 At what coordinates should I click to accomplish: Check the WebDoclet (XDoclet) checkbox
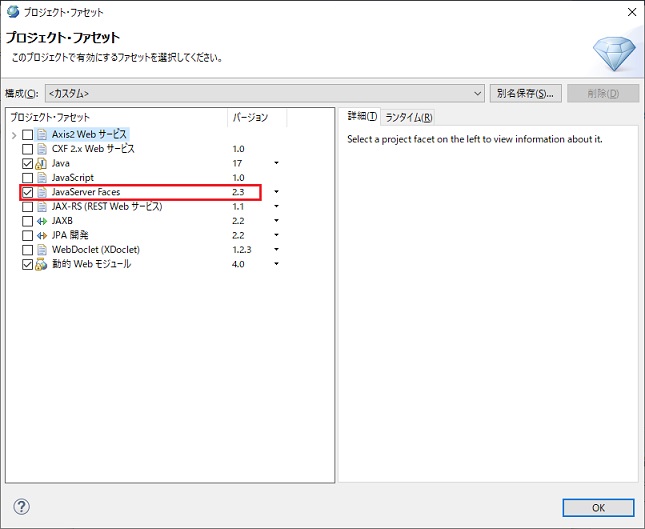27,250
